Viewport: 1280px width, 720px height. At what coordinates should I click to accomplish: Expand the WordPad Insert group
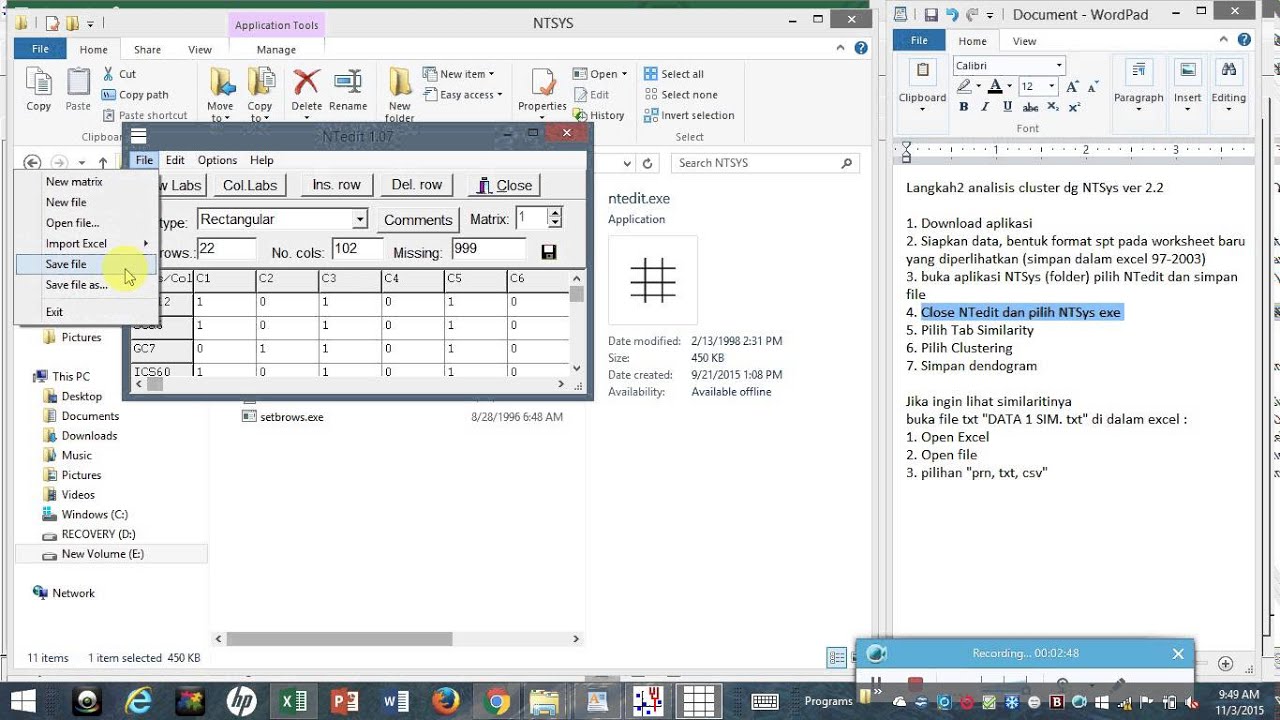[1188, 87]
